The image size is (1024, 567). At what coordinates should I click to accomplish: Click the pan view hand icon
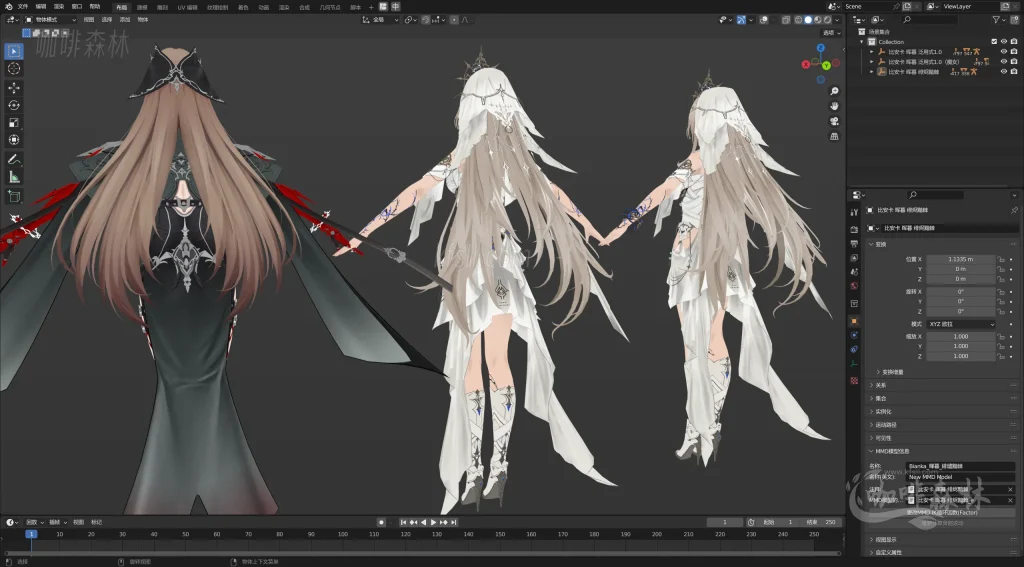[x=834, y=106]
